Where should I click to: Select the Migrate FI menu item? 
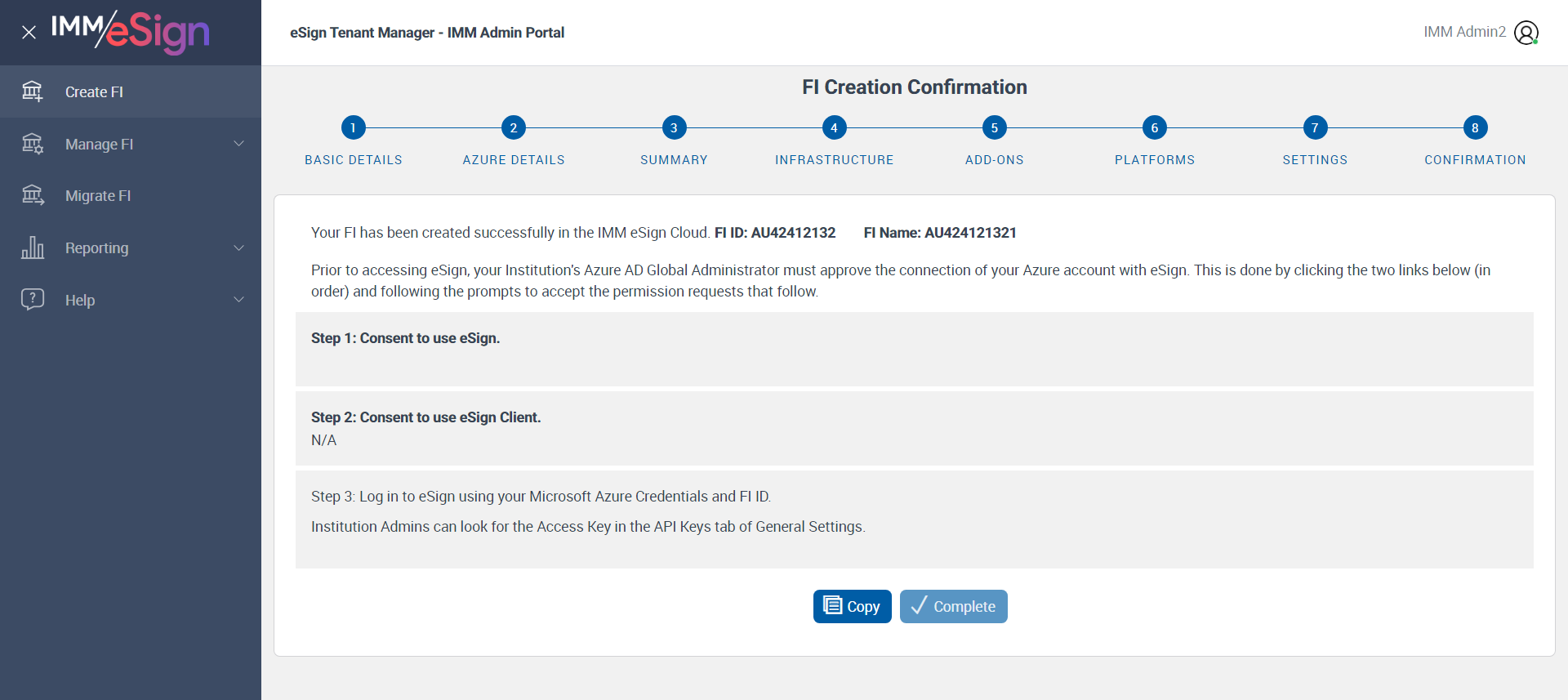tap(98, 196)
